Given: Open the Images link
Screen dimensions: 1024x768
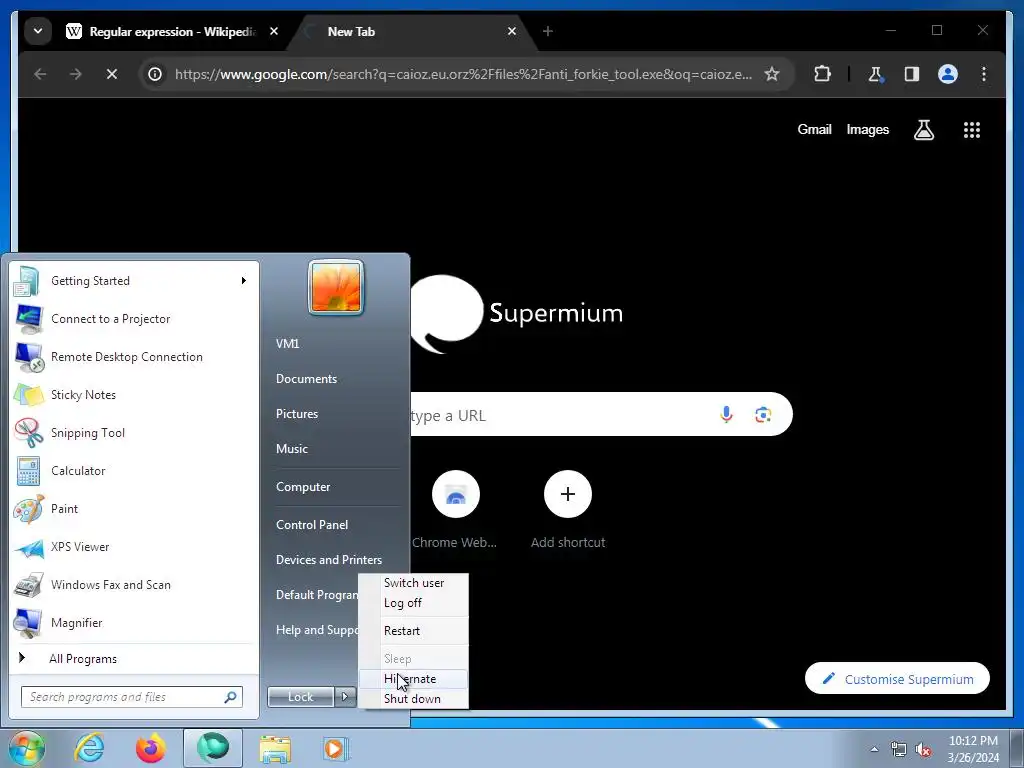Looking at the screenshot, I should click(x=867, y=130).
